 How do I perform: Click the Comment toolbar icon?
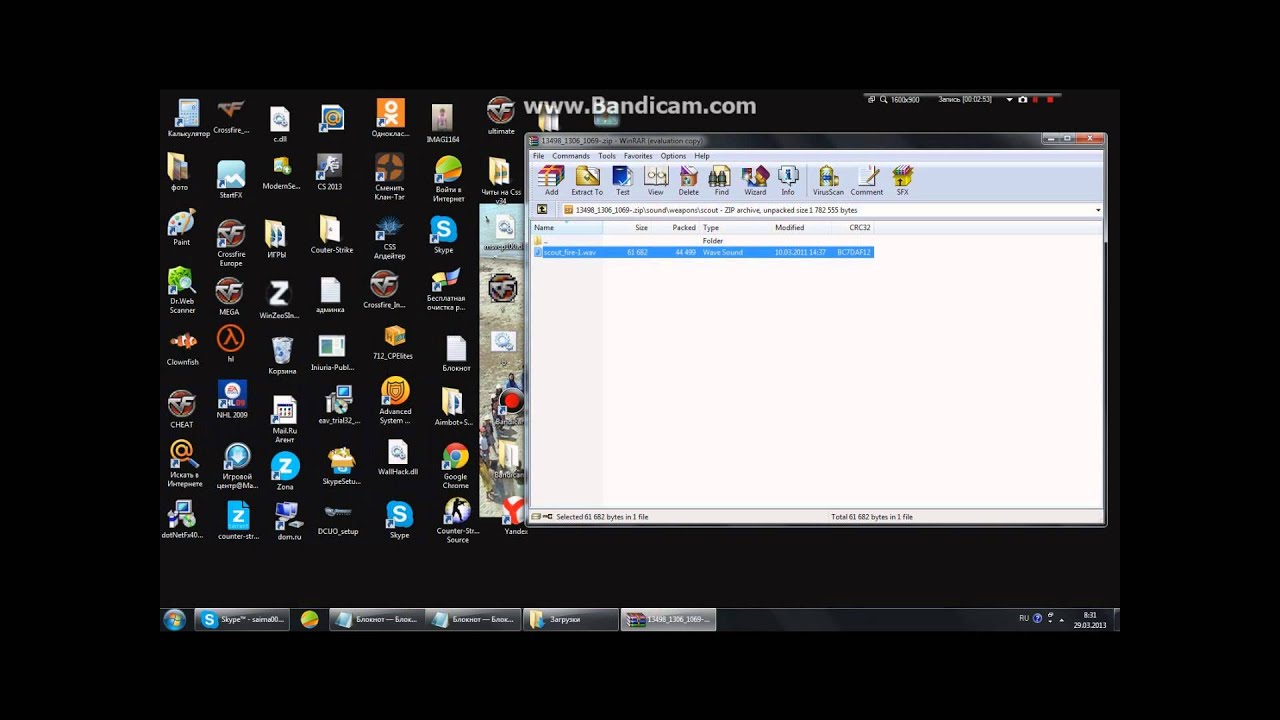[x=867, y=181]
